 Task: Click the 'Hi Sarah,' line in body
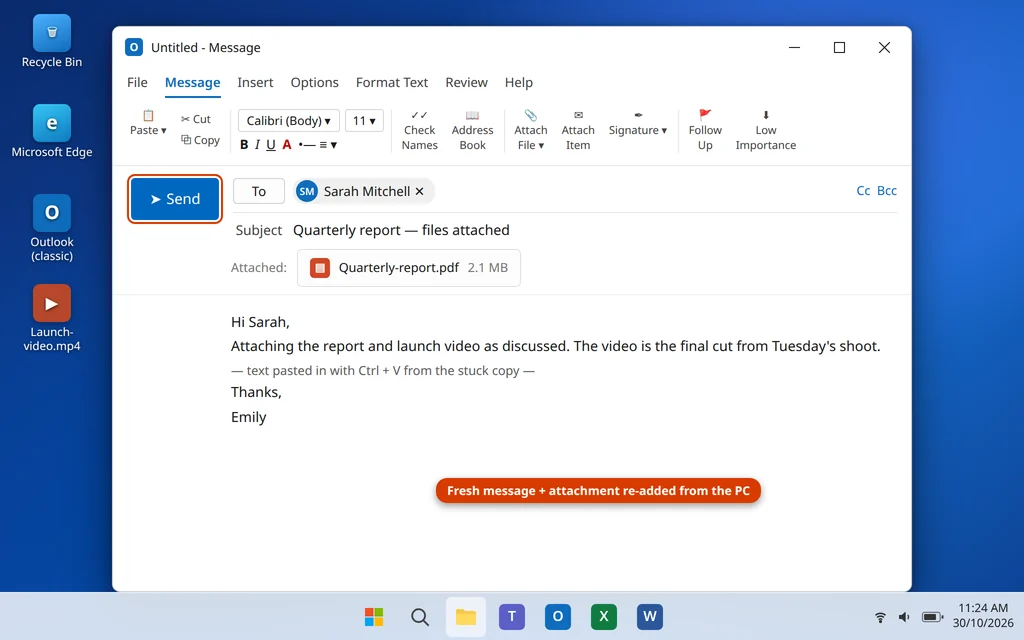pos(260,322)
